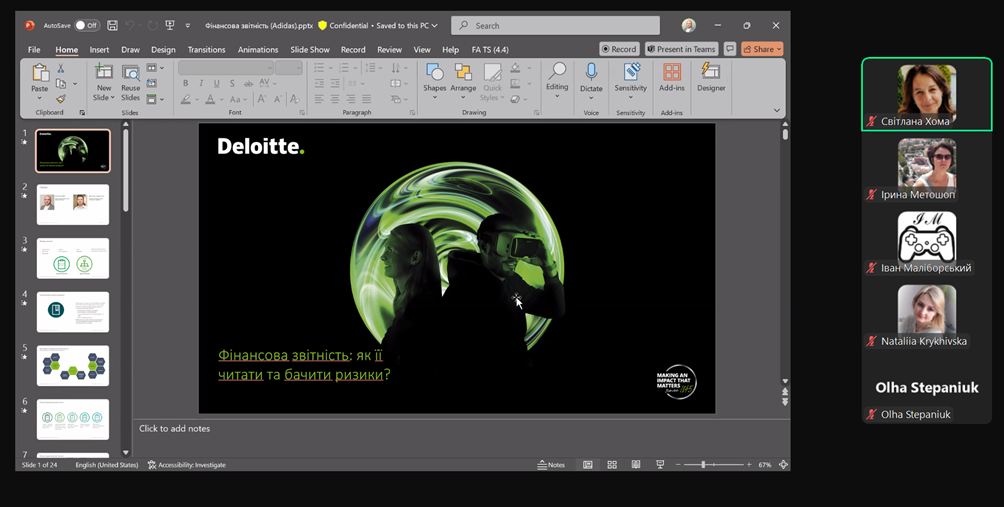Click the Search box in title bar
The width and height of the screenshot is (1004, 507).
[x=555, y=26]
